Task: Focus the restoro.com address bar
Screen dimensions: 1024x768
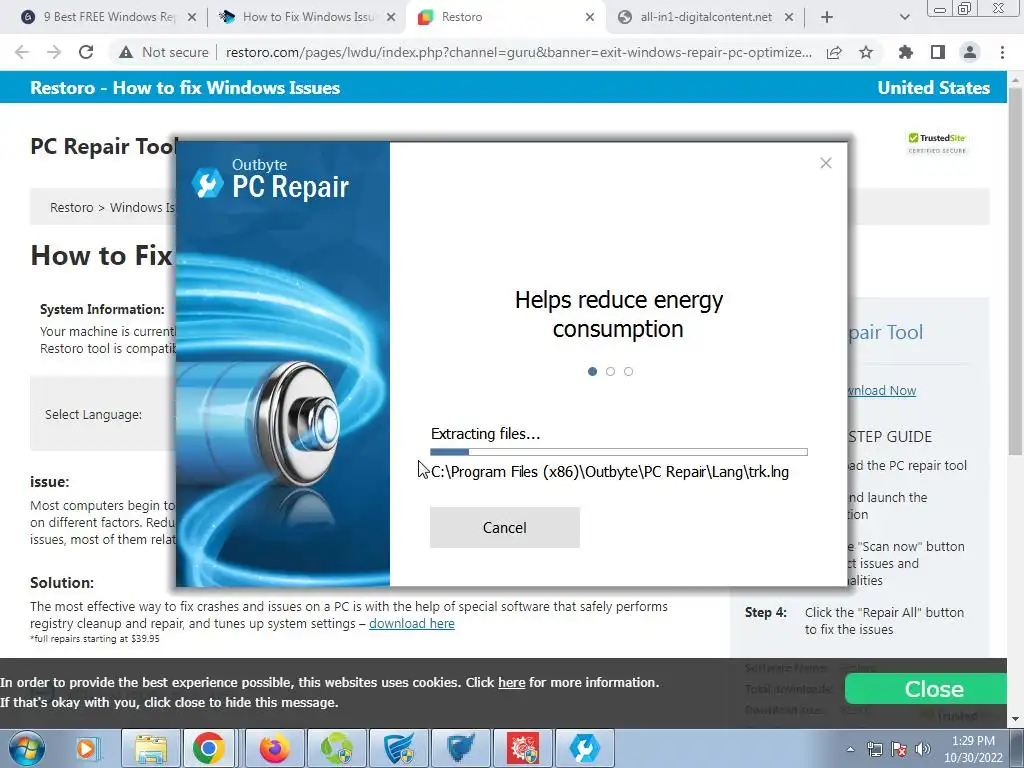Action: 519,52
